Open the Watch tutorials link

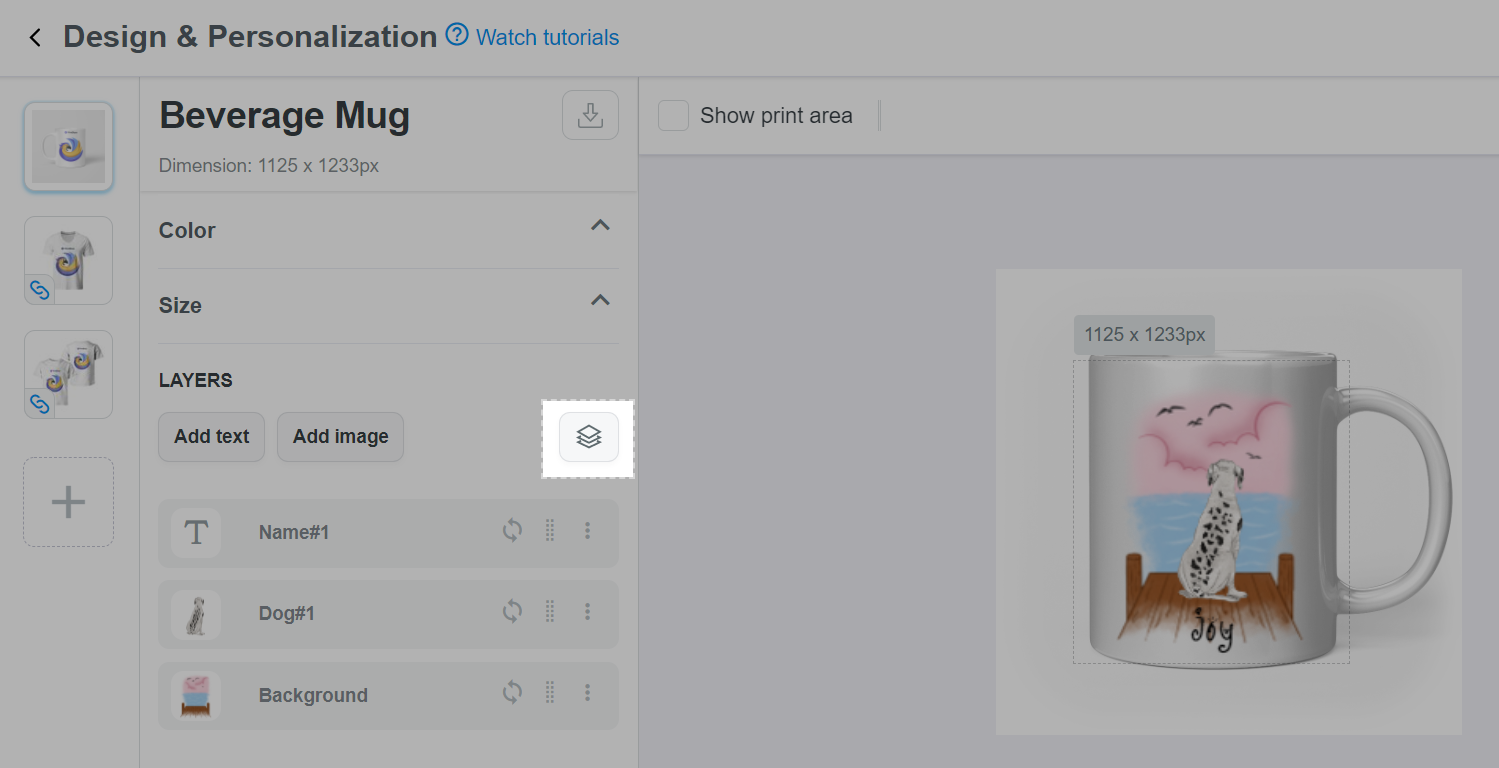click(x=547, y=38)
